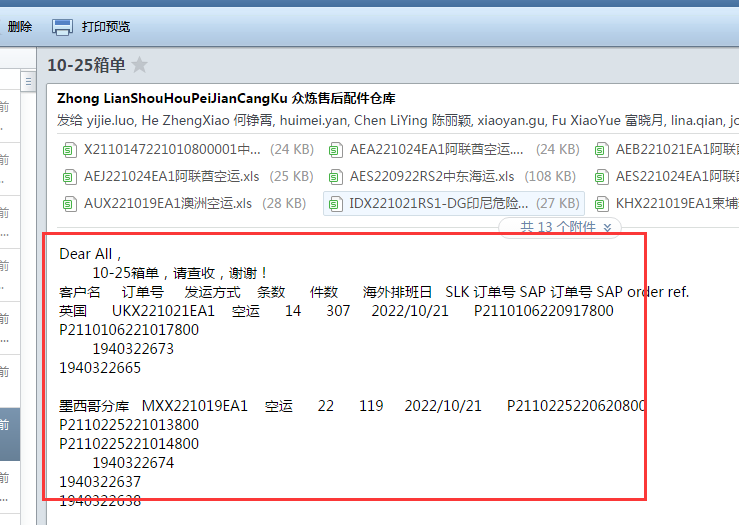Expand the 共 13 个附件 attachments list
The height and width of the screenshot is (525, 739).
[x=560, y=227]
